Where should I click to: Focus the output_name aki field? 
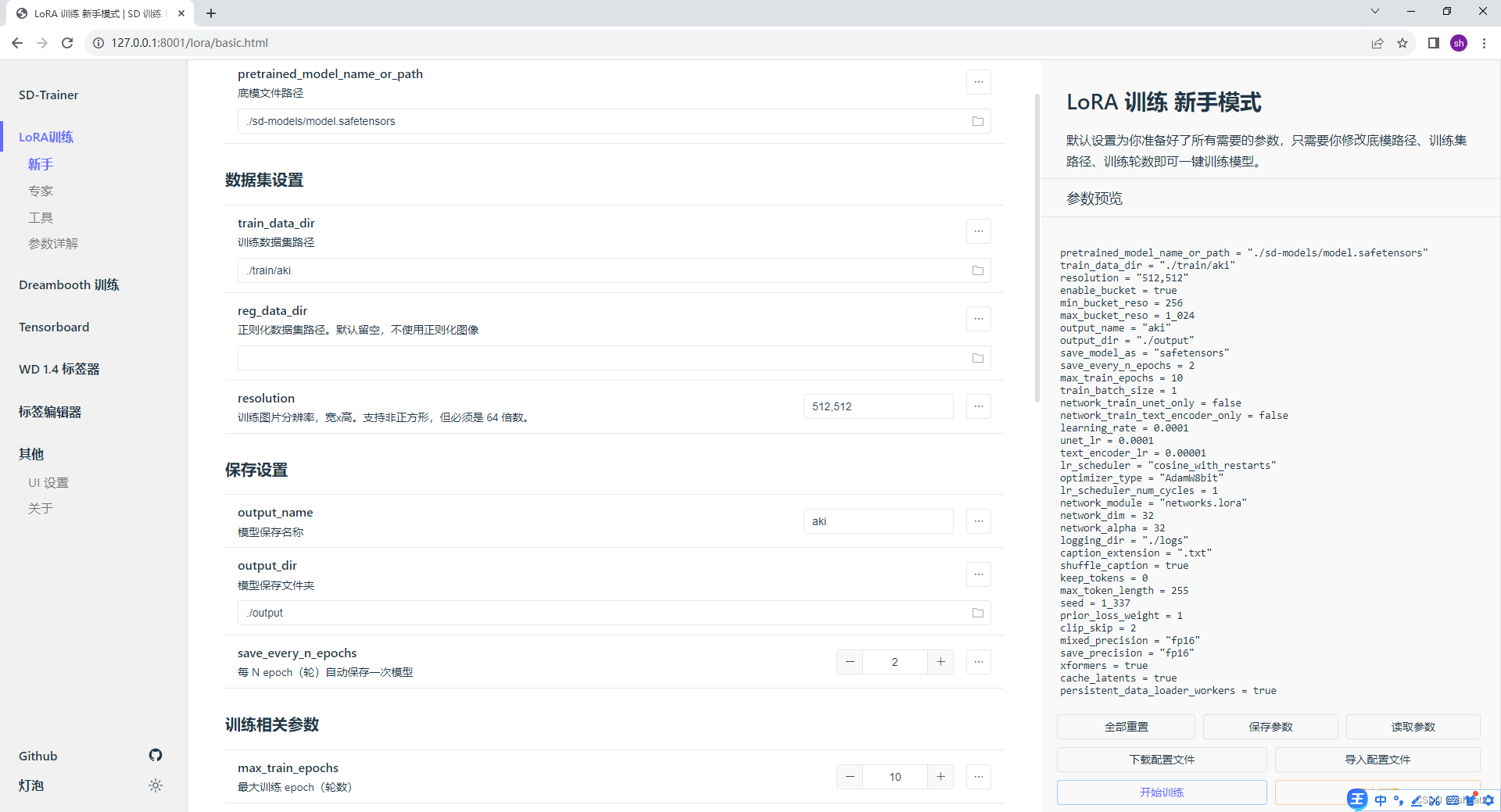(879, 521)
